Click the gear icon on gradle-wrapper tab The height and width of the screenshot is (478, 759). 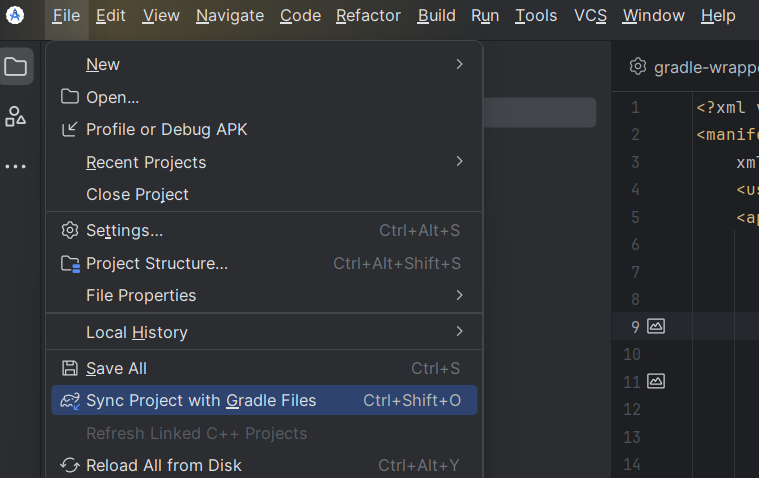(x=637, y=67)
